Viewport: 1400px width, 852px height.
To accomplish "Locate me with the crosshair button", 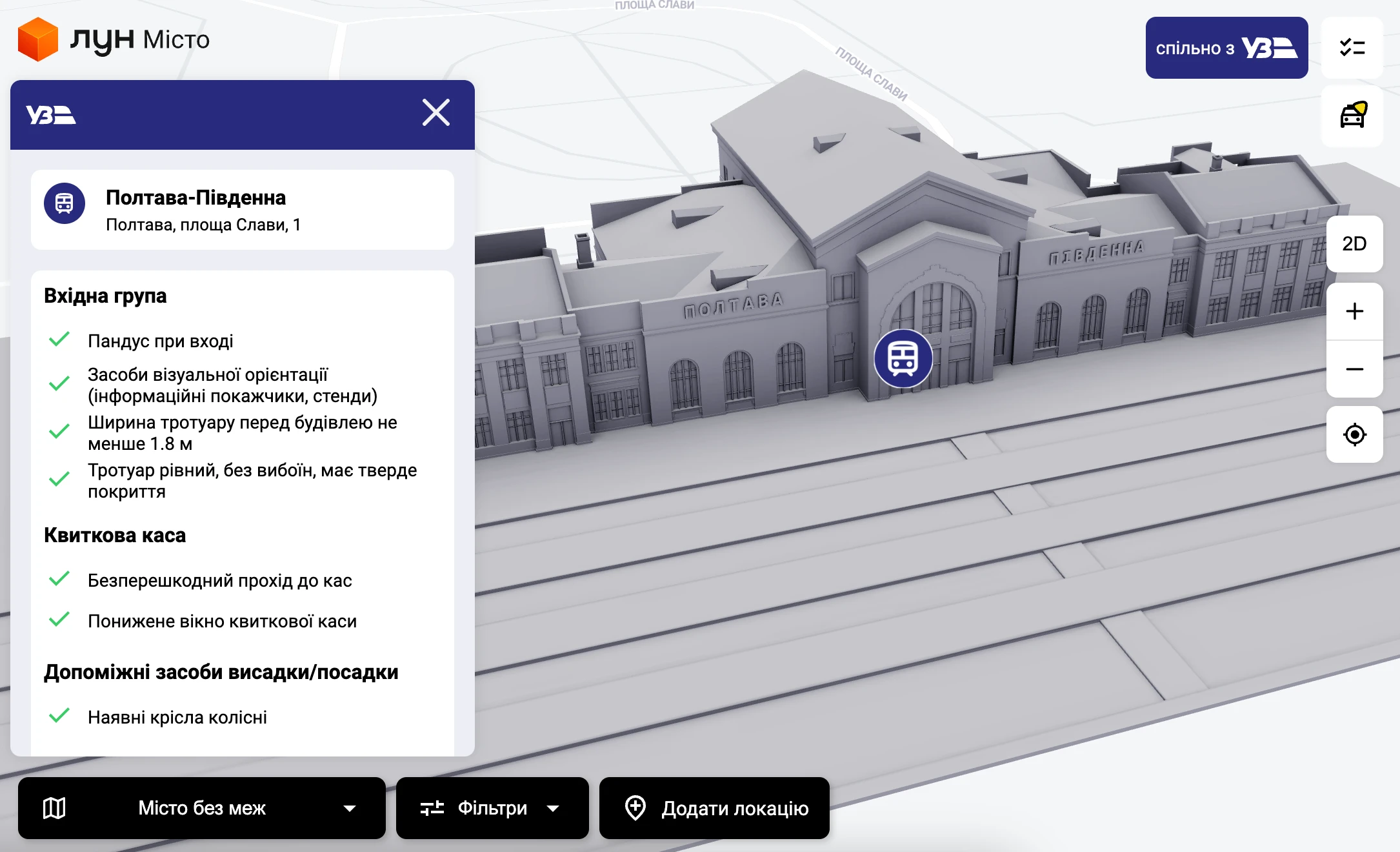I will pyautogui.click(x=1354, y=434).
